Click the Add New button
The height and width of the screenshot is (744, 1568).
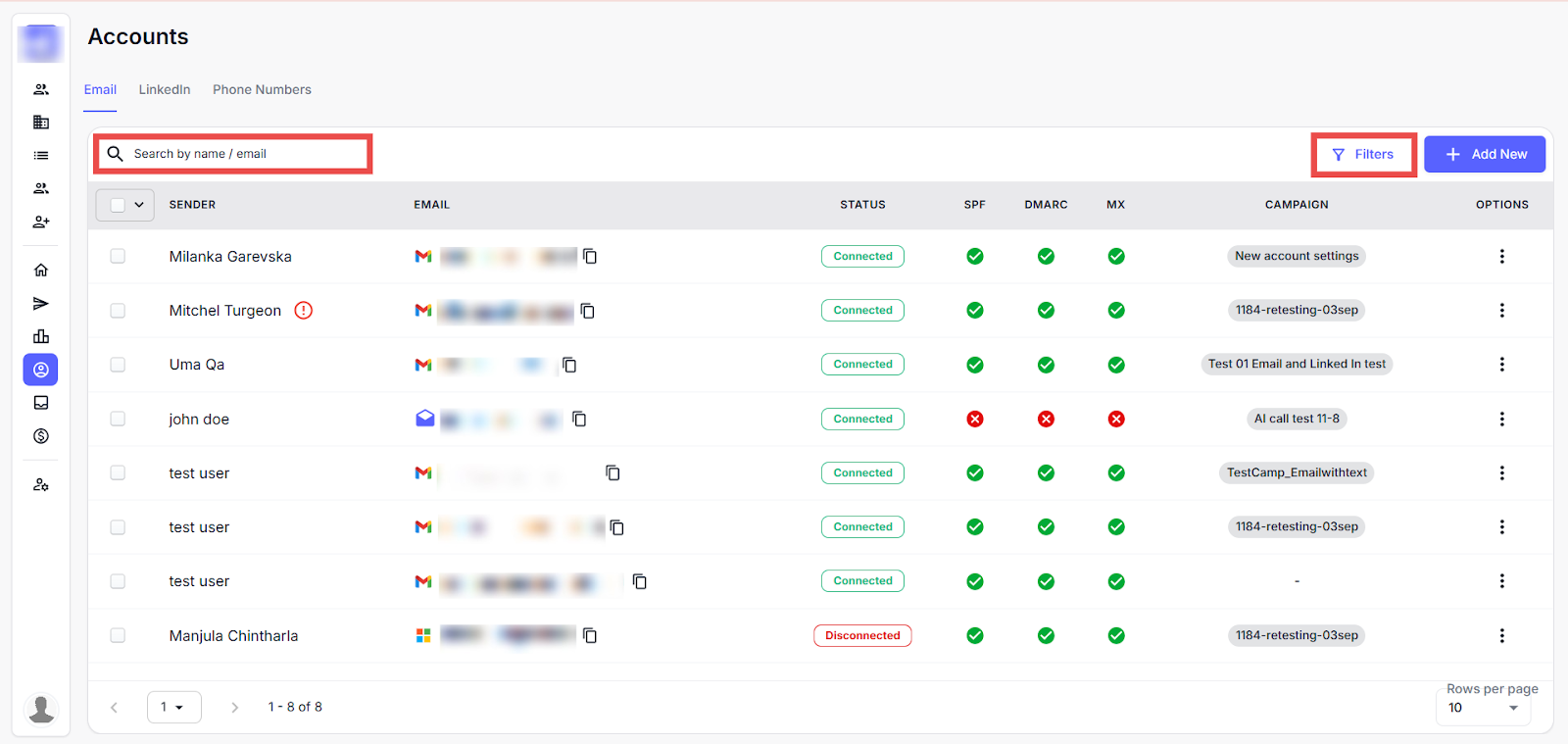(x=1484, y=155)
